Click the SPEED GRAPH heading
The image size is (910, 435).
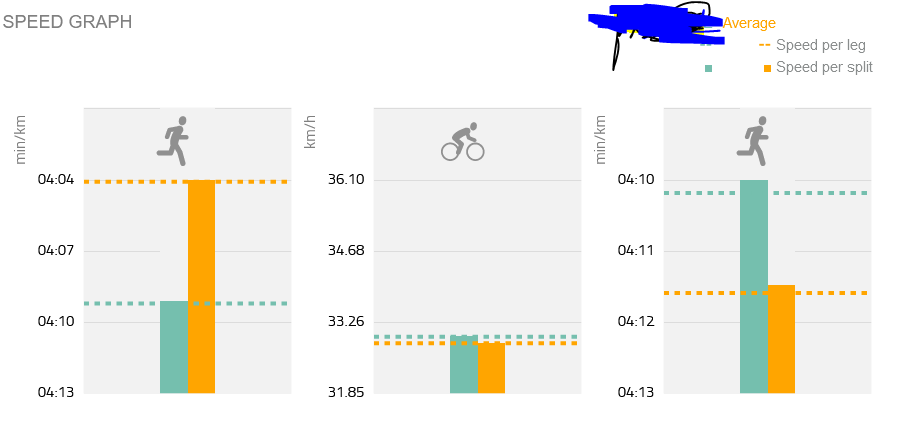point(68,22)
